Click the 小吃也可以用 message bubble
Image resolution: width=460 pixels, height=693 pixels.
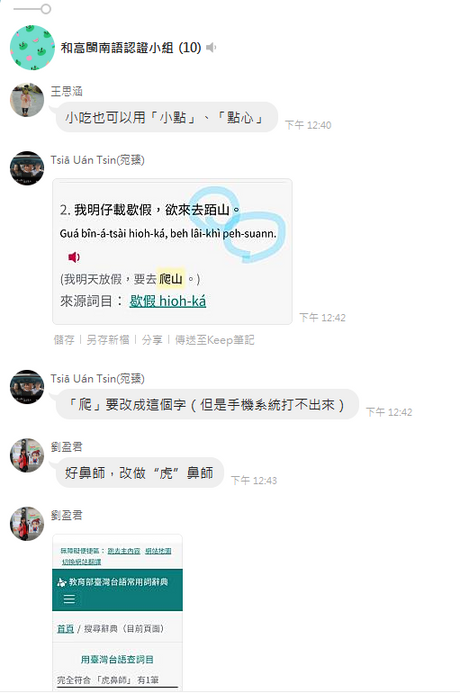coord(167,117)
